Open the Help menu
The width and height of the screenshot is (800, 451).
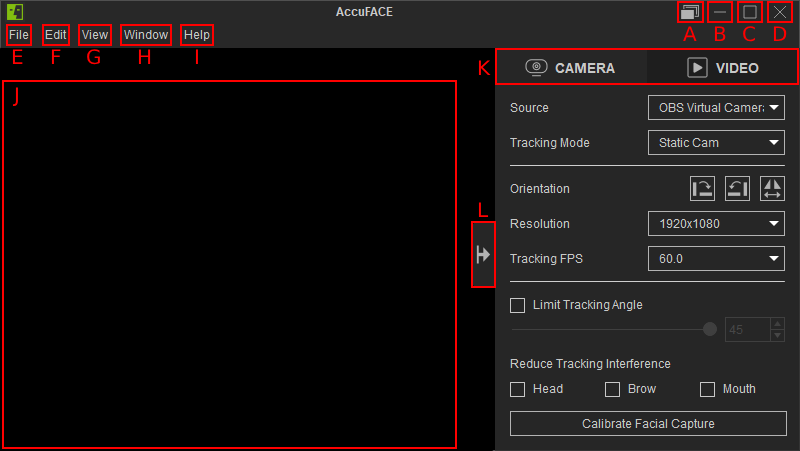(x=197, y=35)
